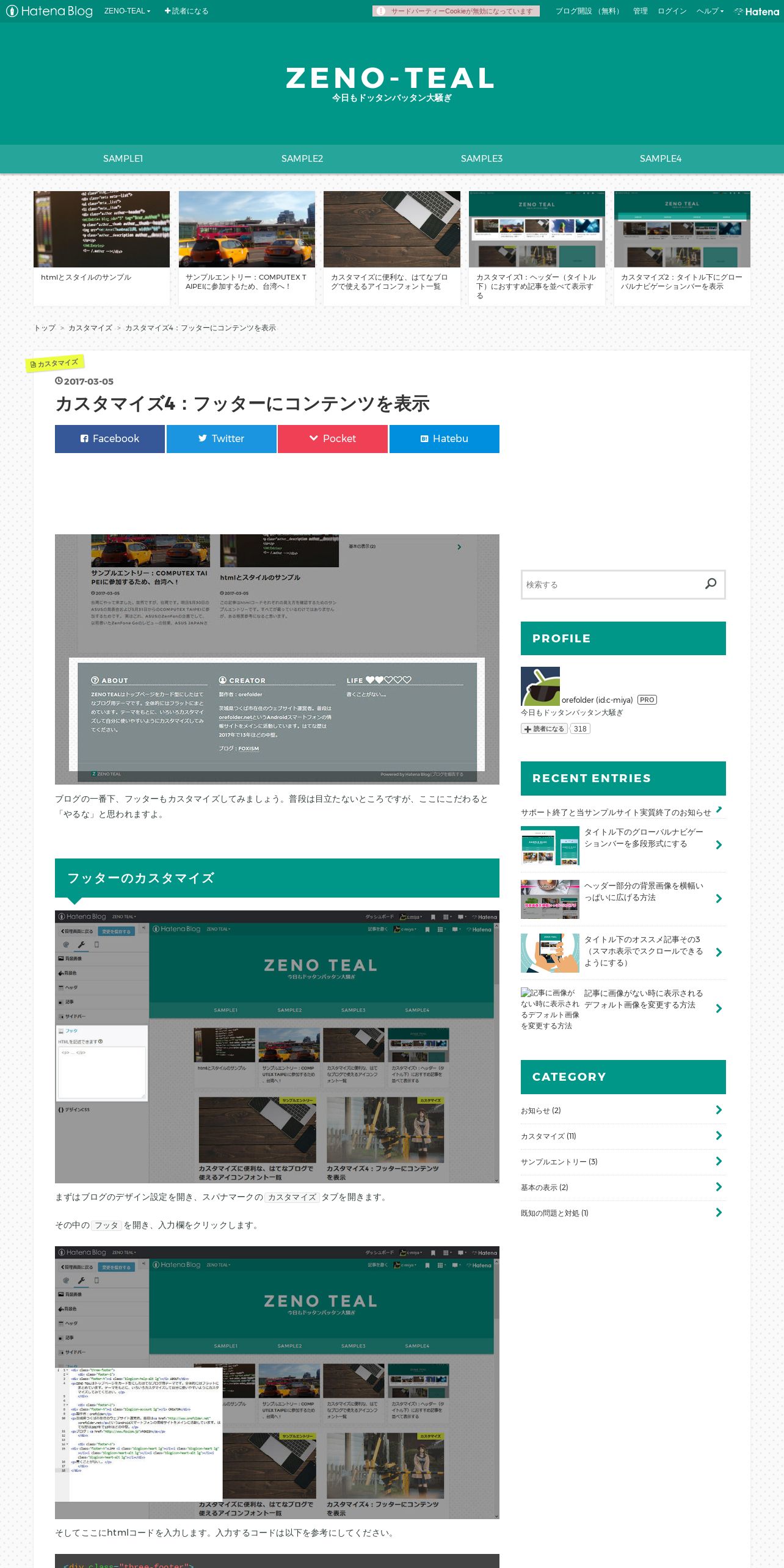Select SAMPLE4 navigation tab
784x1568 pixels.
661,159
